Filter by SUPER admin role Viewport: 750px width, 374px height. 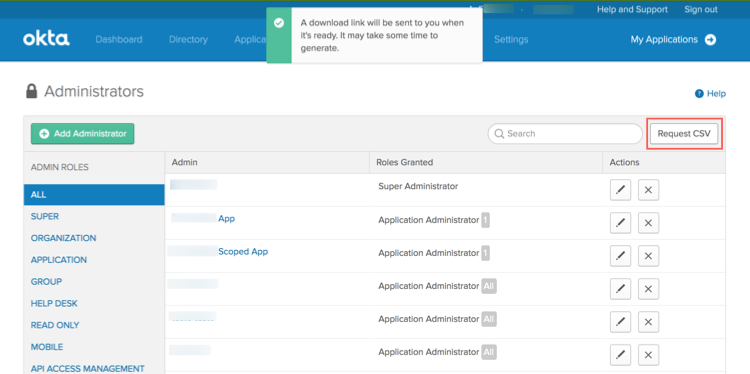coord(44,217)
